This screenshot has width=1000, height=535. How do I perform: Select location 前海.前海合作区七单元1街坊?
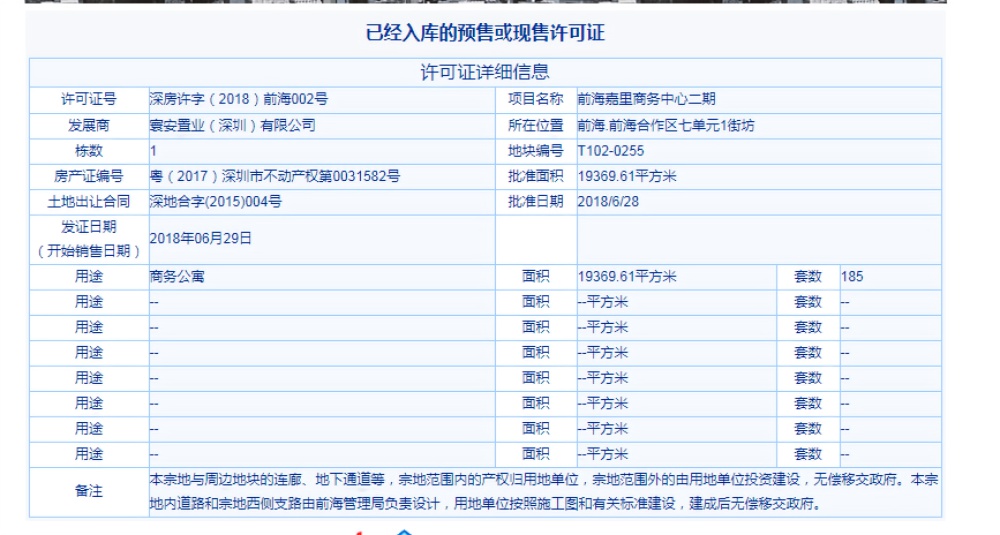666,126
